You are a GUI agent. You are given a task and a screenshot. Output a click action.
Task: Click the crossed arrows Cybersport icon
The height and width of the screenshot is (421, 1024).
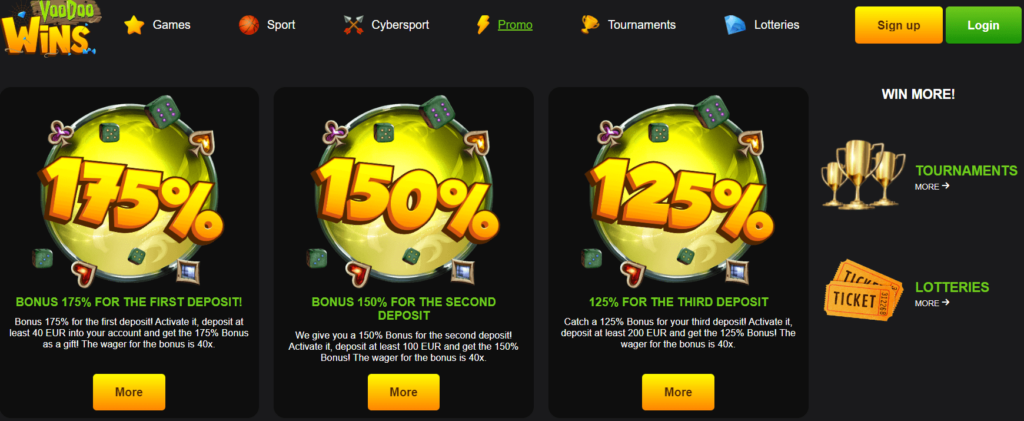353,25
